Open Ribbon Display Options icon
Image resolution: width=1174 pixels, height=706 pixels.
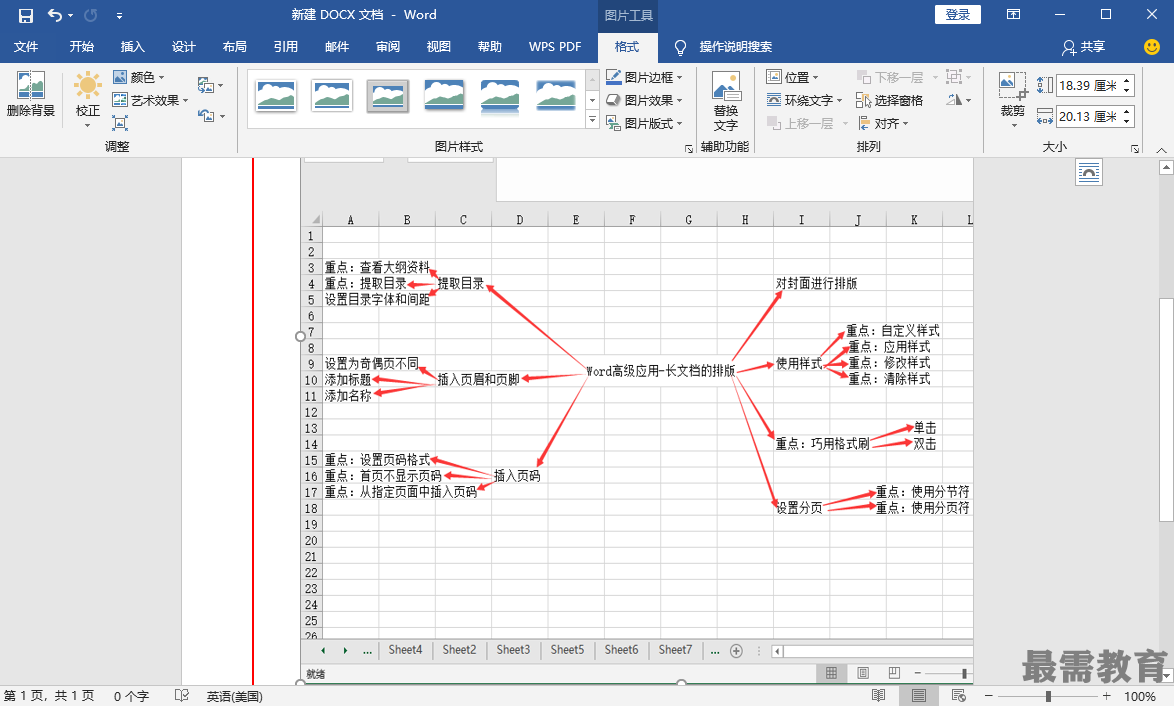(x=1013, y=14)
